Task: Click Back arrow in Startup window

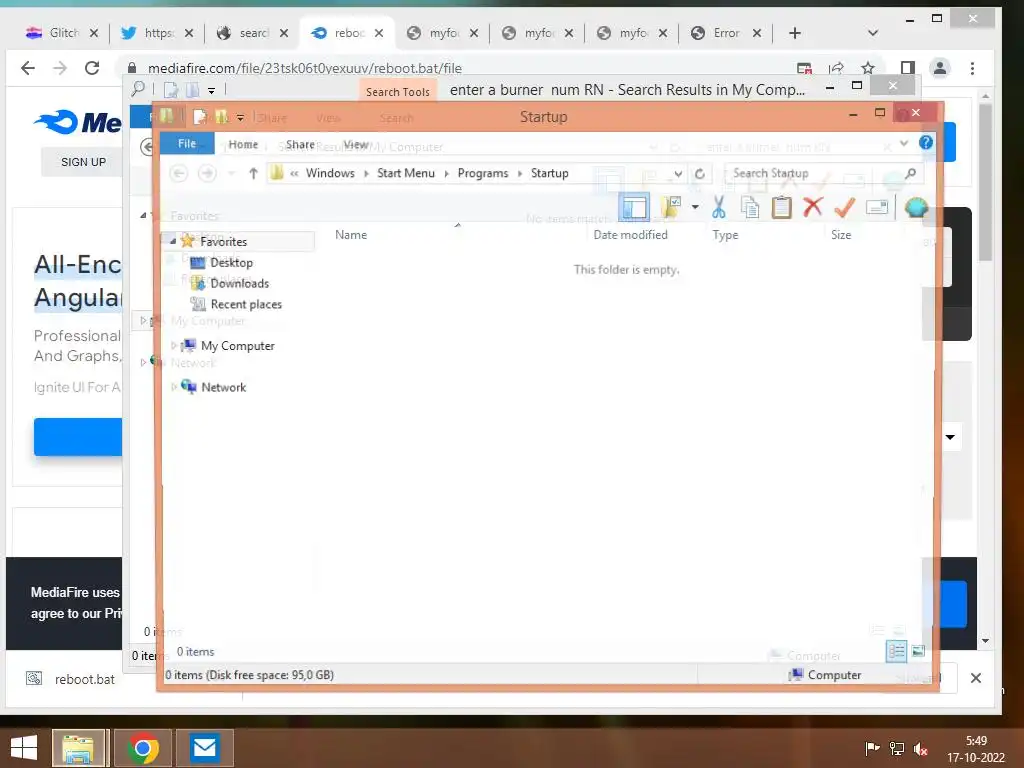Action: pos(178,173)
